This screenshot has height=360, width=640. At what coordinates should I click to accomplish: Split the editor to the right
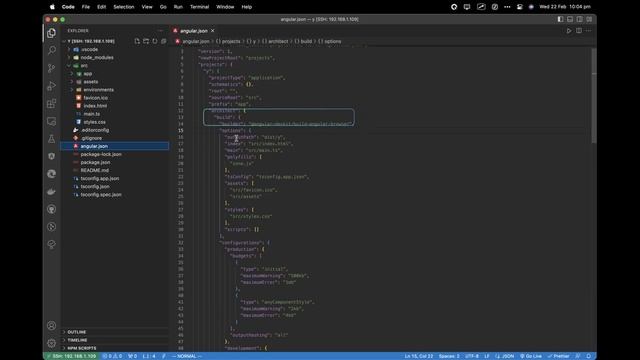[579, 31]
